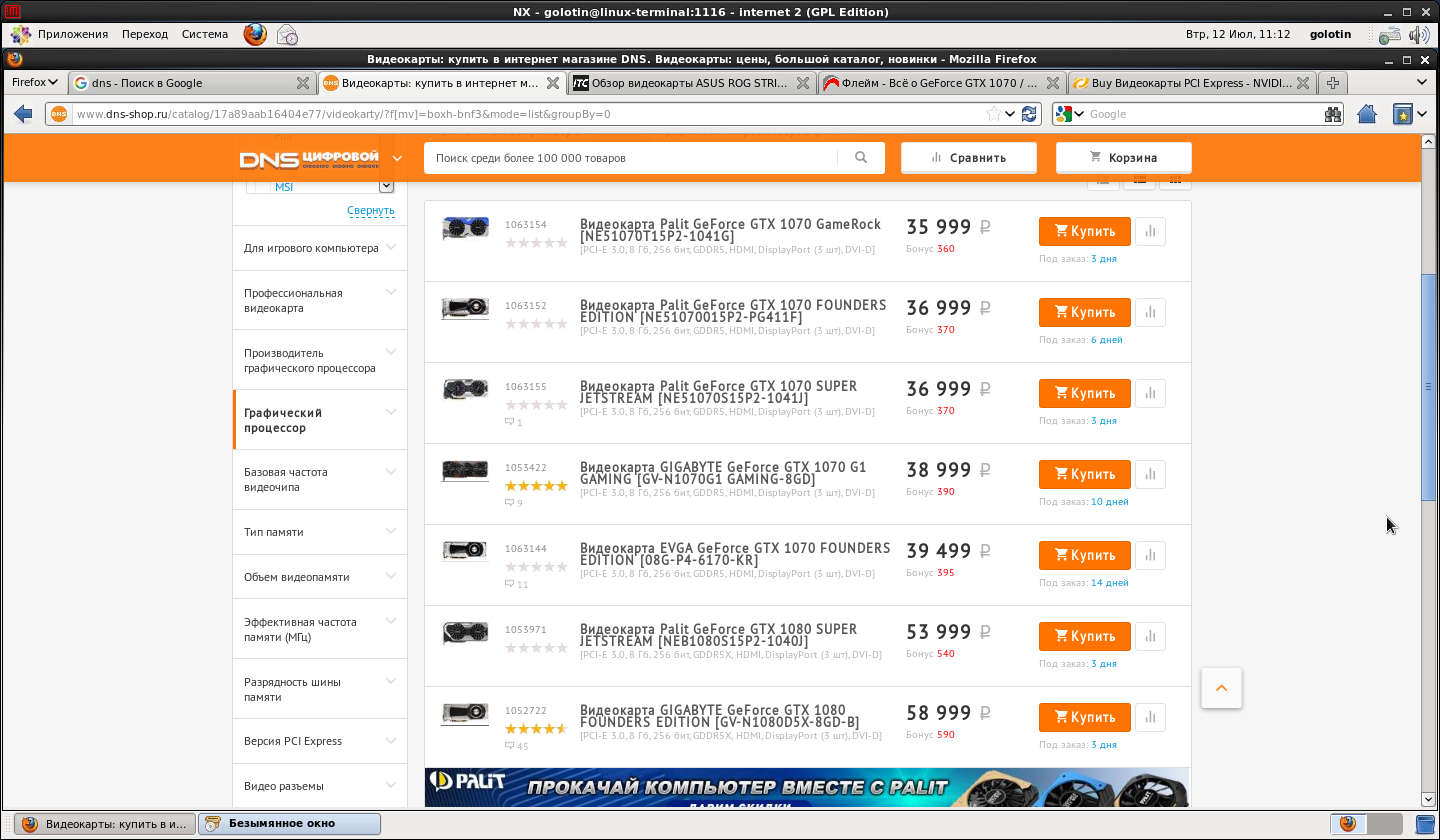Add Palit GTX 1080 SUPER JETSTREAM to comparison
The image size is (1440, 840).
(x=1150, y=636)
